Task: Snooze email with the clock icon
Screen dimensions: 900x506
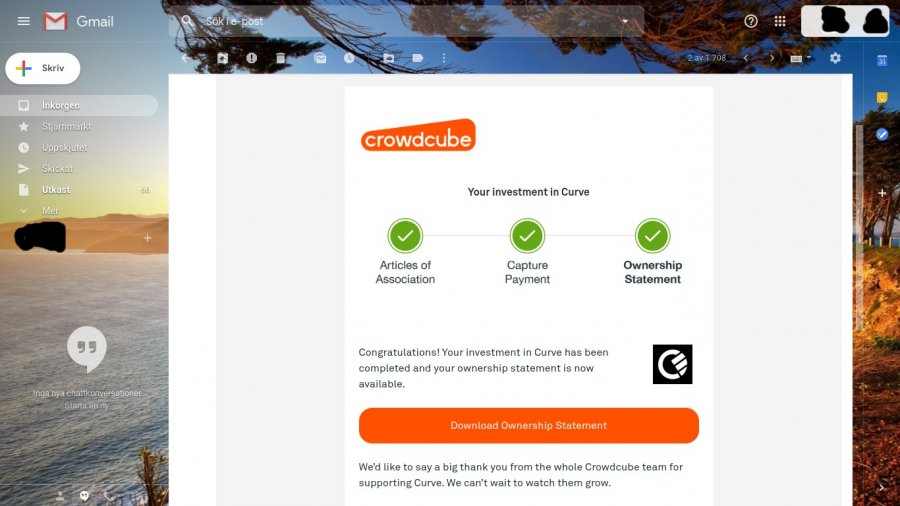Action: [349, 58]
